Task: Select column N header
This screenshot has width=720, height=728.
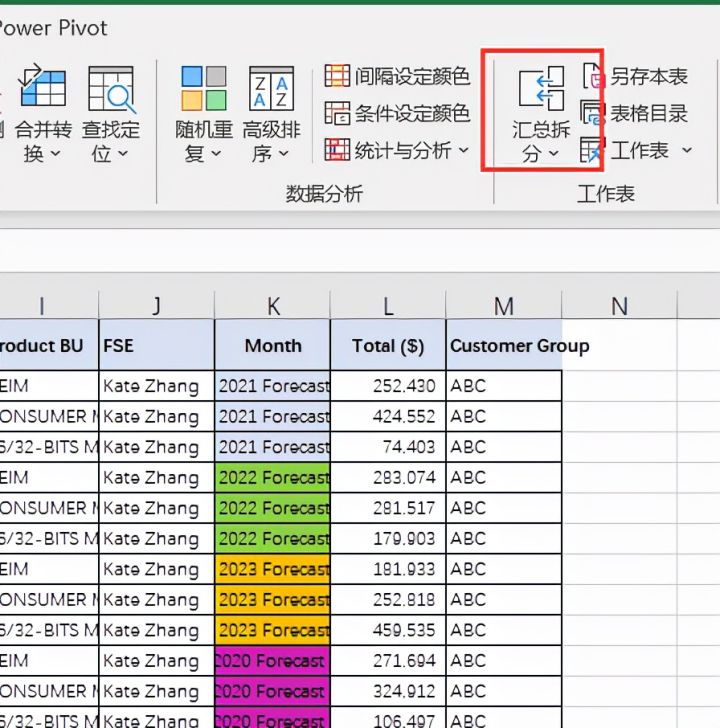Action: pos(619,306)
